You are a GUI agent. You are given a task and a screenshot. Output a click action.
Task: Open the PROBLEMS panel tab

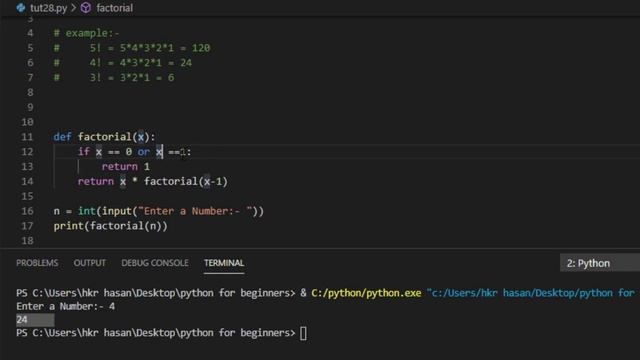pos(37,263)
